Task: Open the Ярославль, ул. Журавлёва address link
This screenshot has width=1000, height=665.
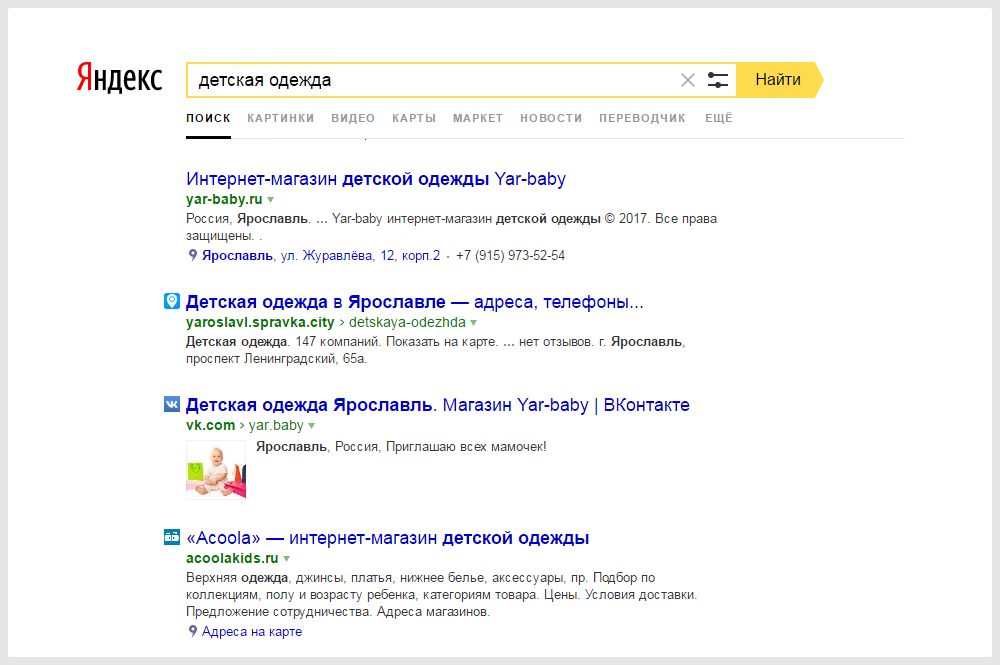Action: pyautogui.click(x=321, y=256)
